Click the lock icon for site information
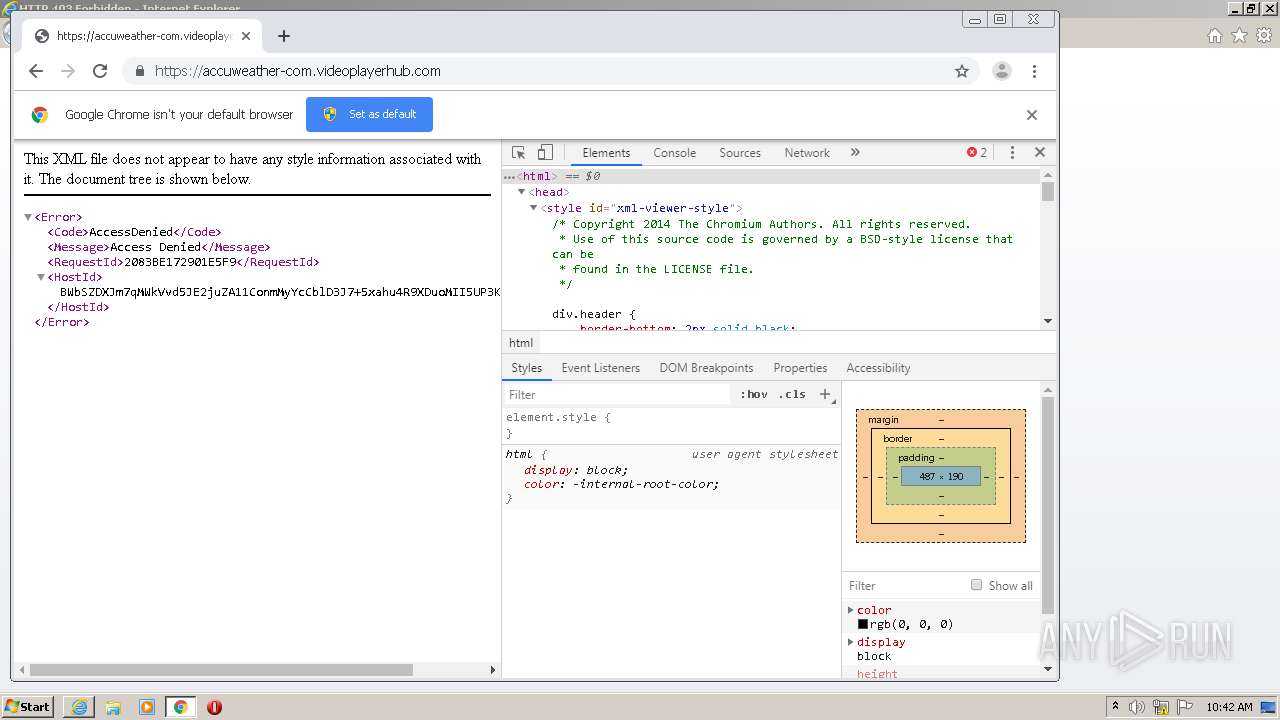The height and width of the screenshot is (720, 1280). tap(139, 71)
